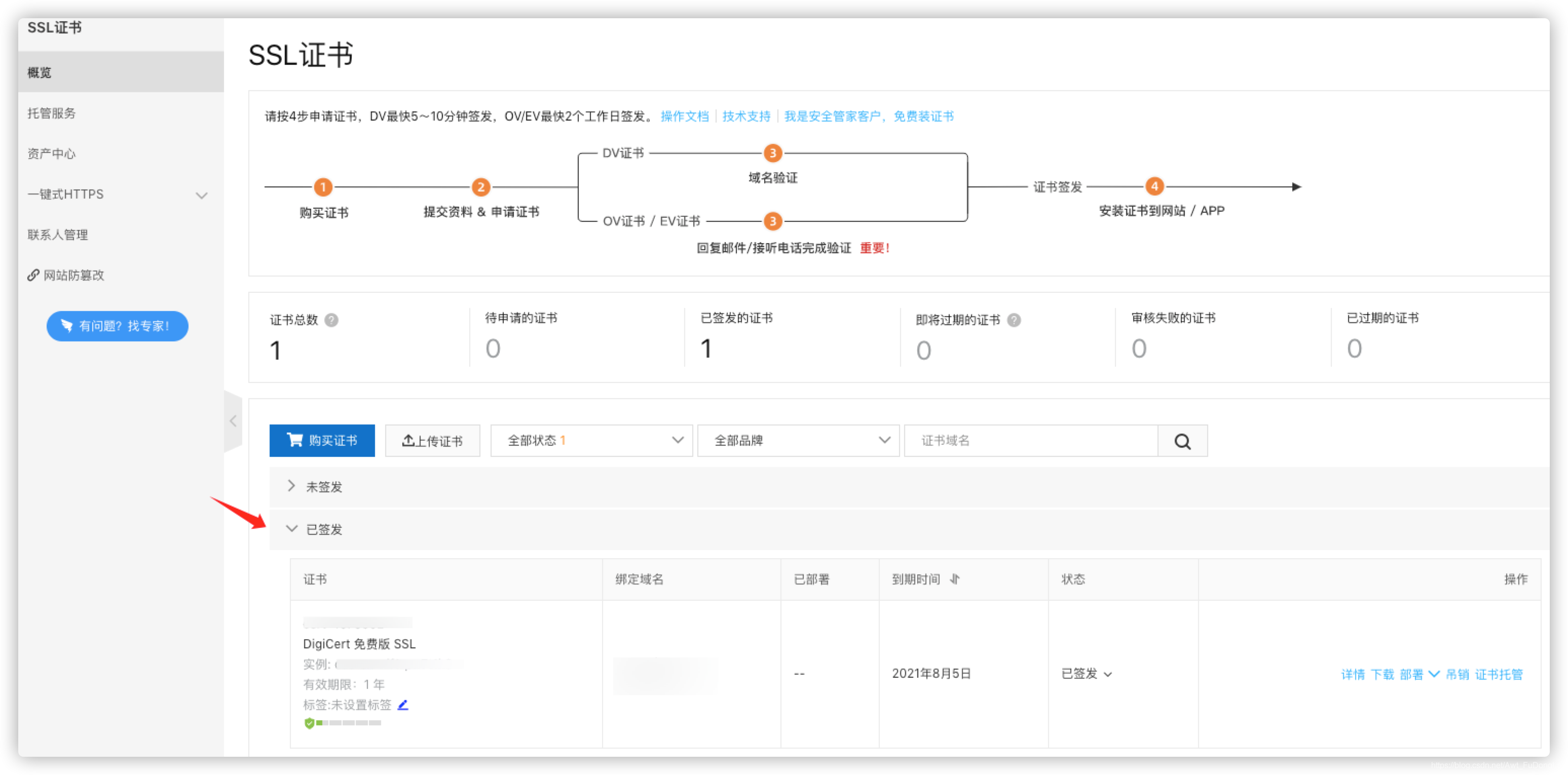Click step 4 circle 安装证书
The height and width of the screenshot is (775, 1568).
pyautogui.click(x=1154, y=186)
